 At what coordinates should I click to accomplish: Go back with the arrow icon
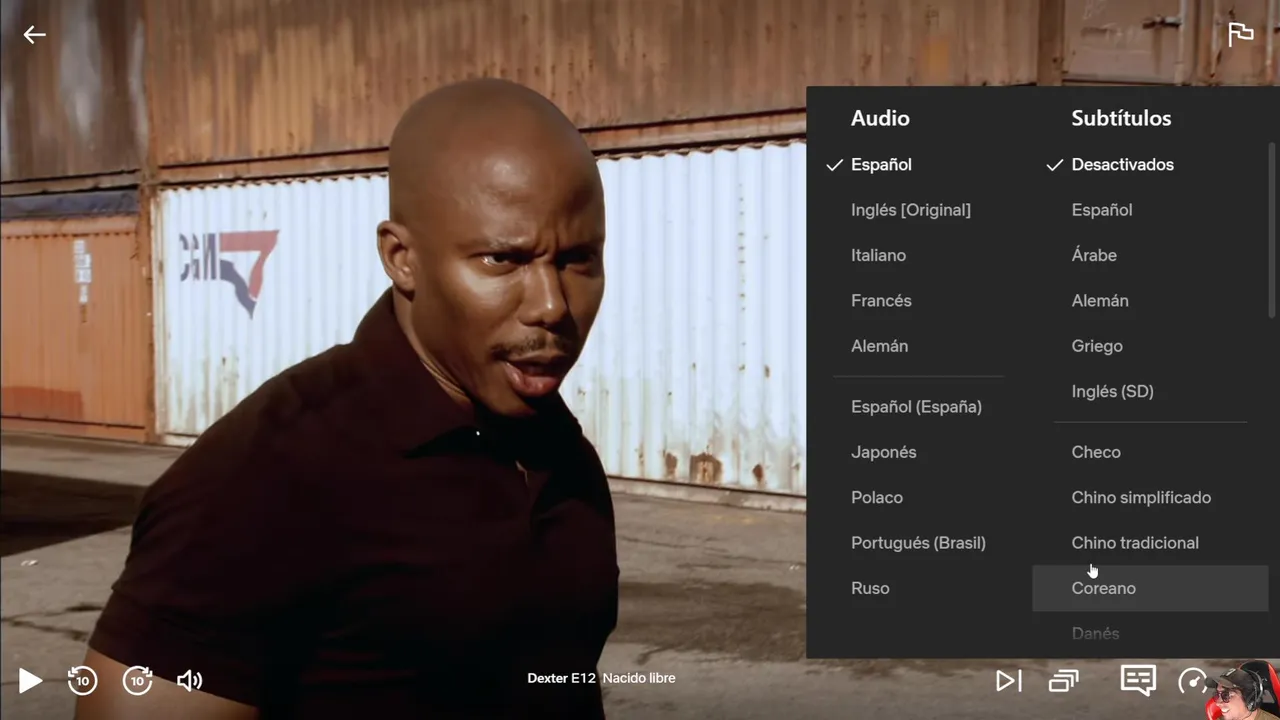pos(35,35)
